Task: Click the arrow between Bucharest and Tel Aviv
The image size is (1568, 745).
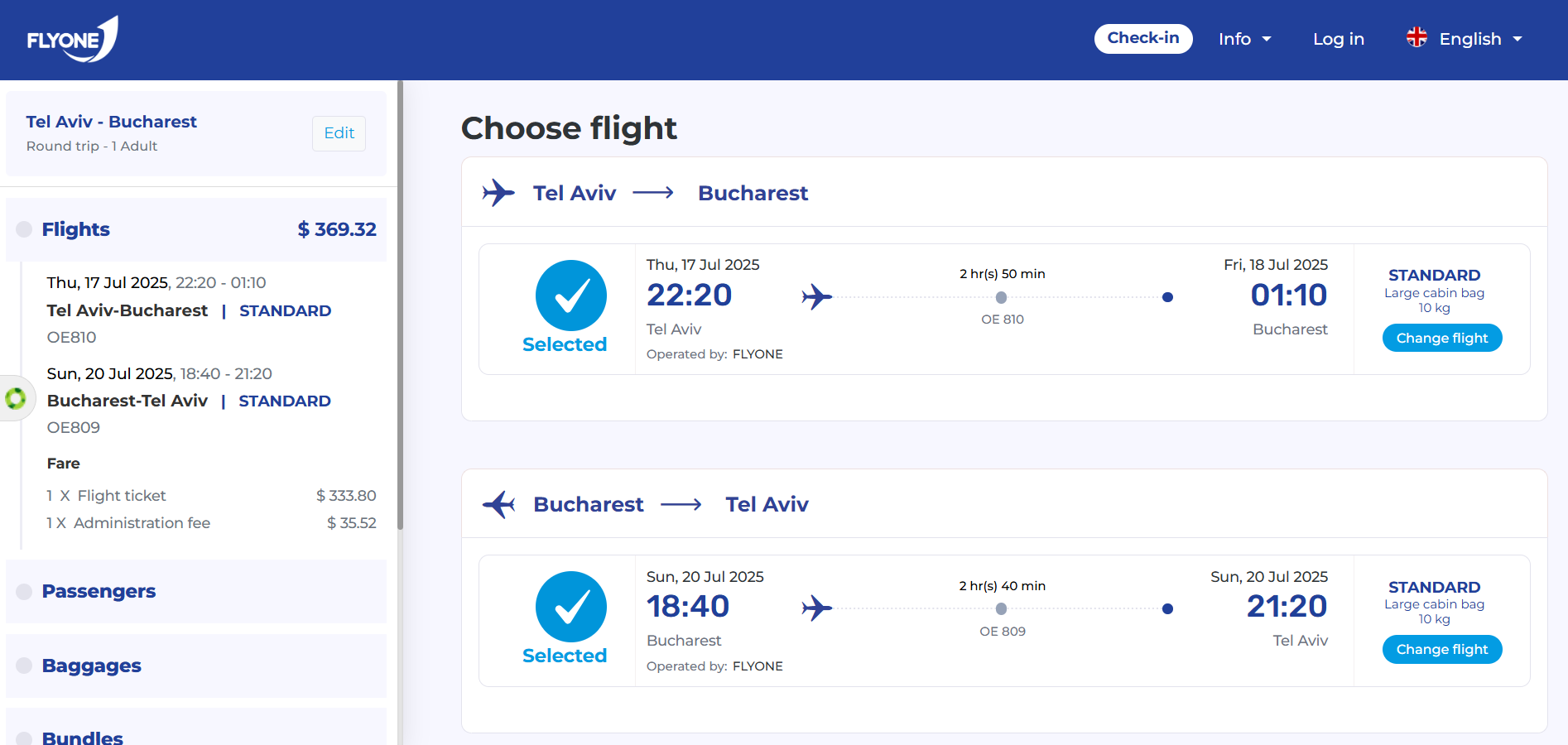Action: (681, 505)
